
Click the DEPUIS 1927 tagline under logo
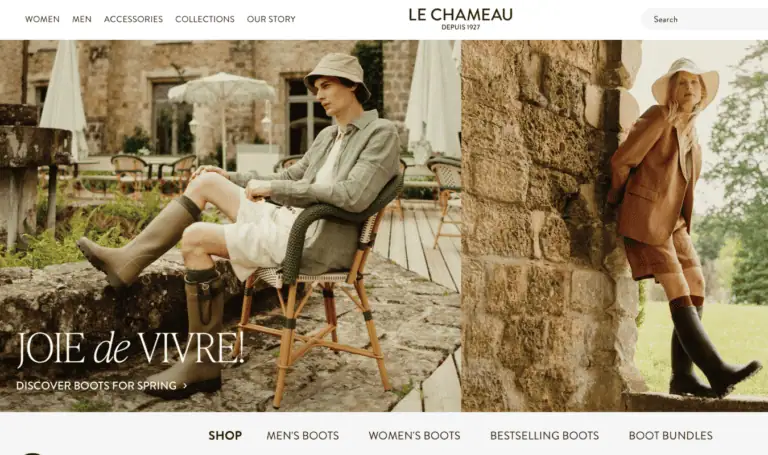coord(460,27)
